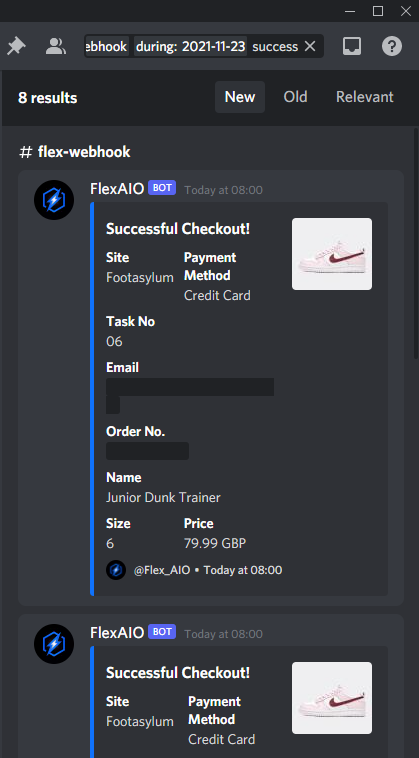Open the help question mark icon
This screenshot has height=758, width=419.
click(x=392, y=46)
